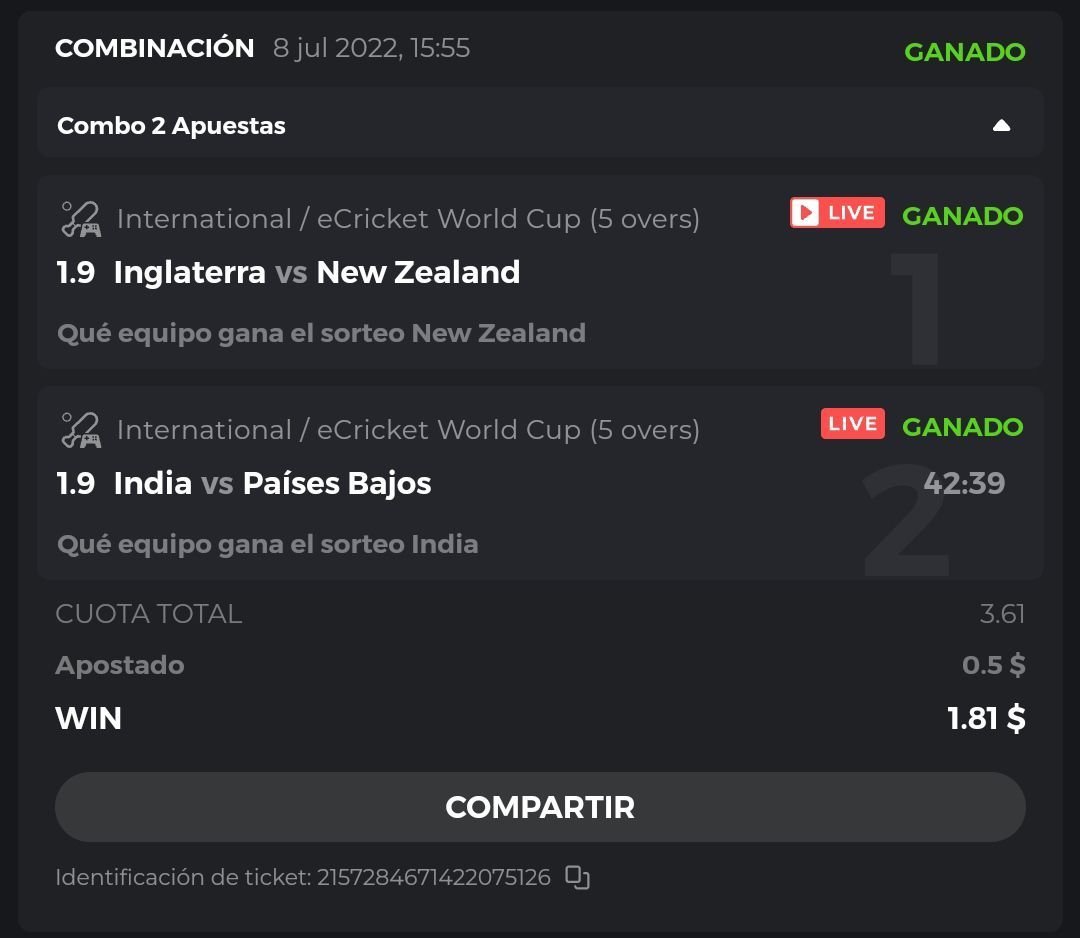
Task: Click the eCricket icon on the Inglaterra bet
Action: (80, 219)
